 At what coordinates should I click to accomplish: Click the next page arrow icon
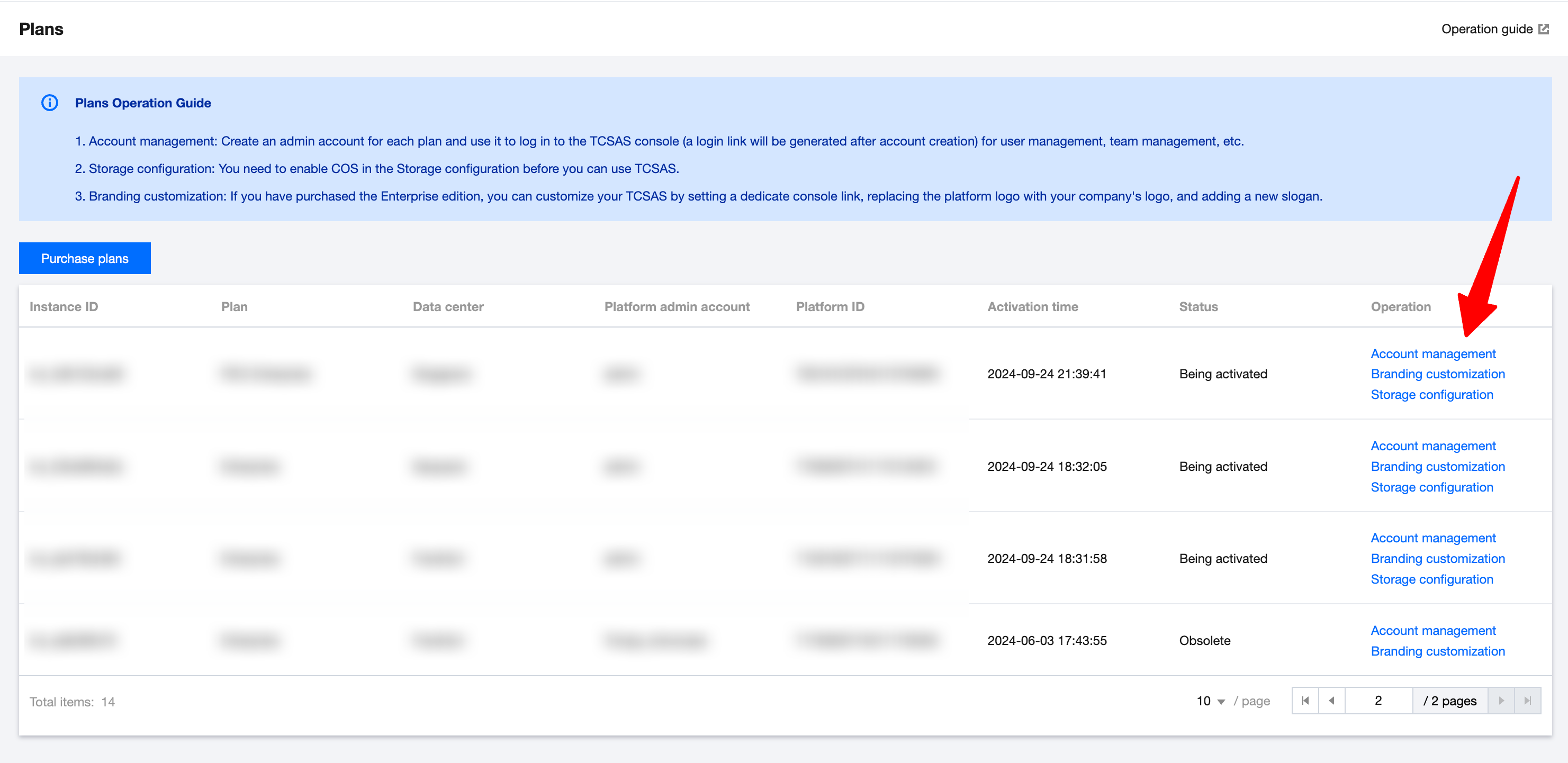point(1501,701)
